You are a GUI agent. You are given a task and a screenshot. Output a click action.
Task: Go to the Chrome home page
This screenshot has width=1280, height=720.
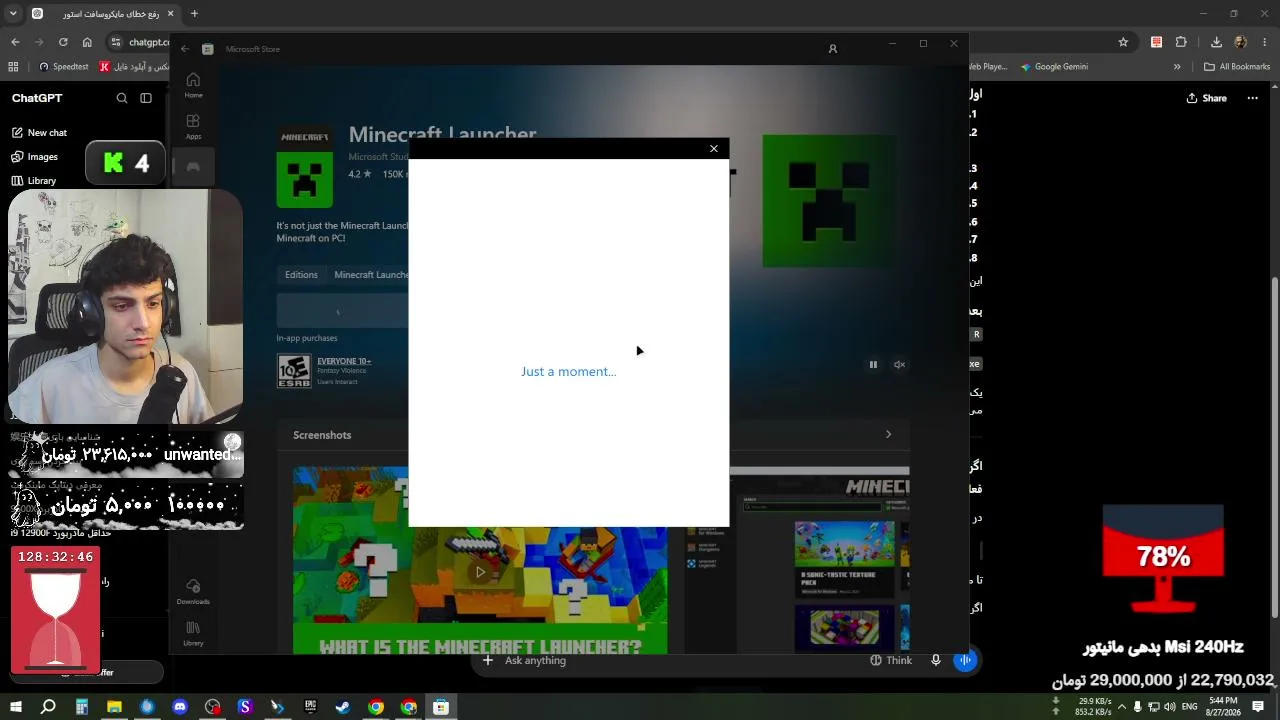click(87, 42)
